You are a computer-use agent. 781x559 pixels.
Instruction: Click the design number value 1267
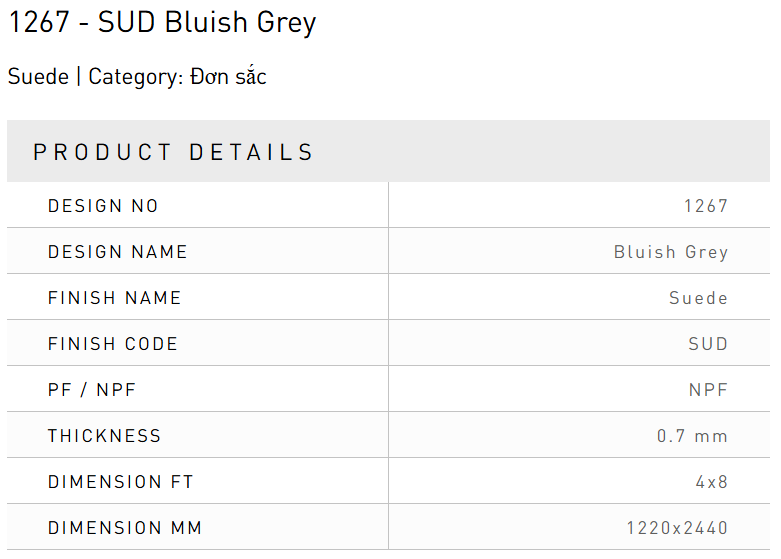(706, 206)
